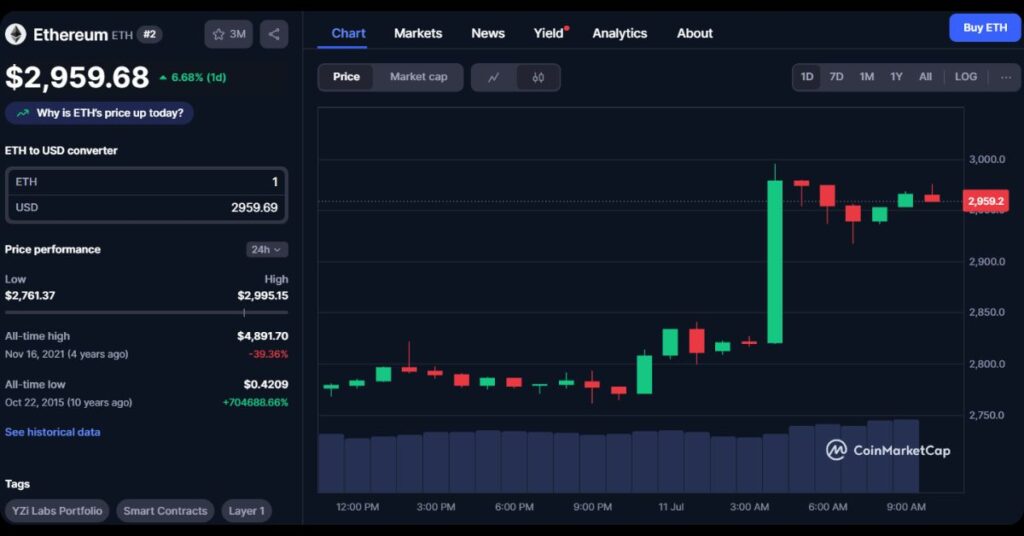Click the 2,750.0 axis label

pyautogui.click(x=987, y=415)
